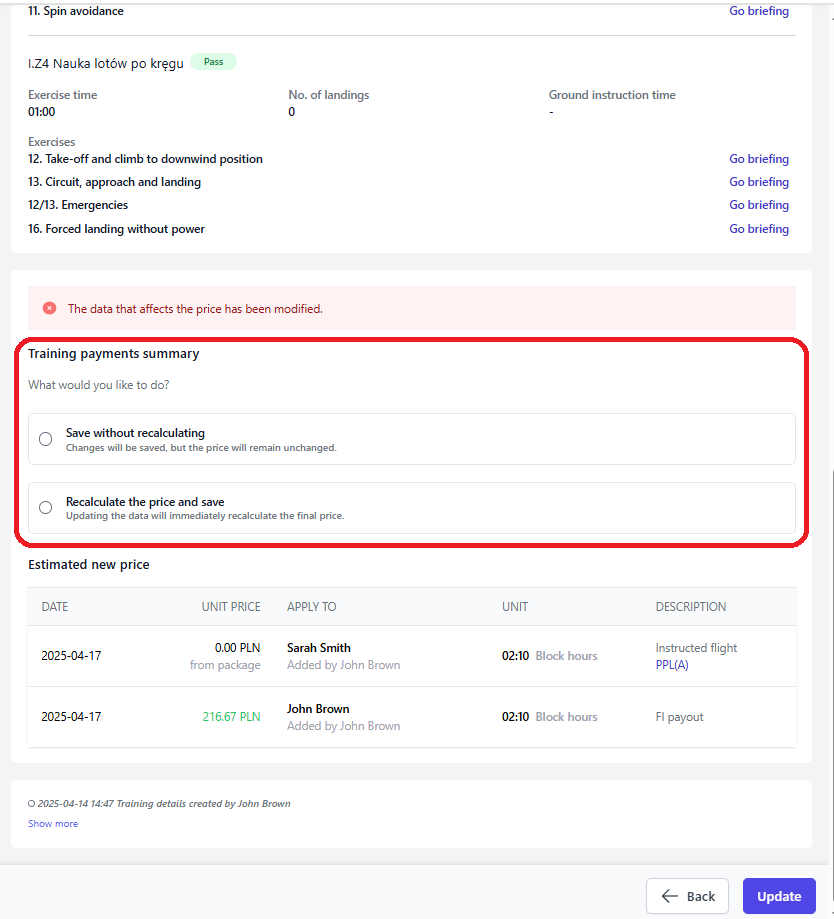Viewport: 834px width, 919px height.
Task: Click the 216.67 PLN unit price
Action: (231, 717)
